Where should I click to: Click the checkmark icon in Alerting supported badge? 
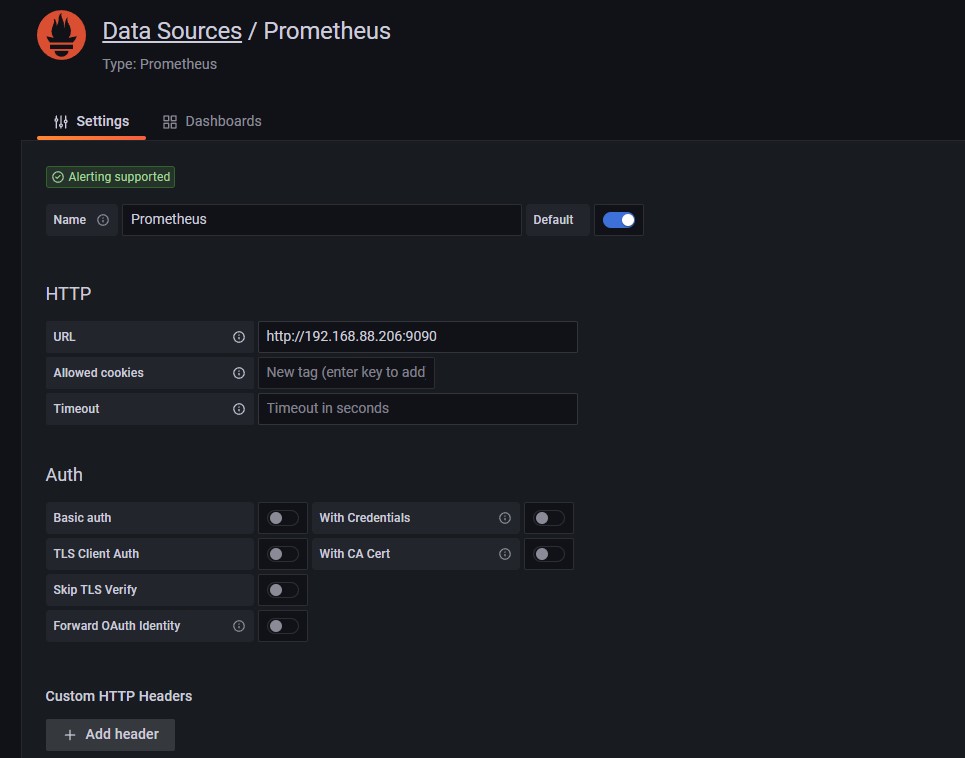click(56, 177)
